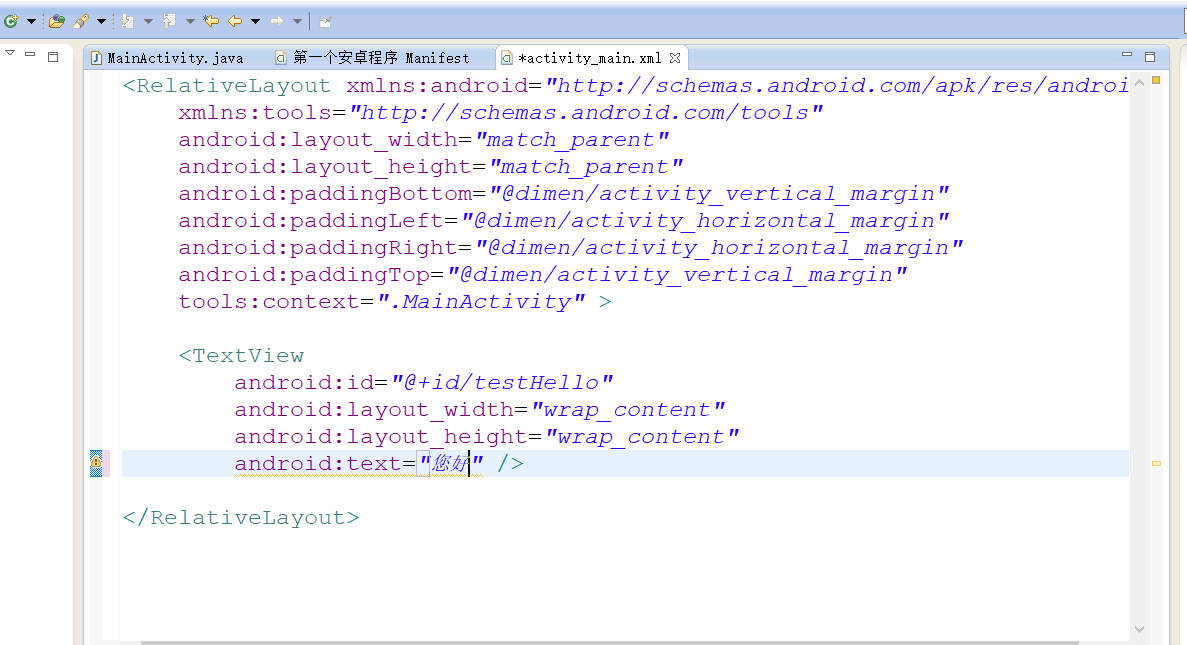Click the Forward navigation arrow icon
The width and height of the screenshot is (1187, 645).
tap(277, 21)
